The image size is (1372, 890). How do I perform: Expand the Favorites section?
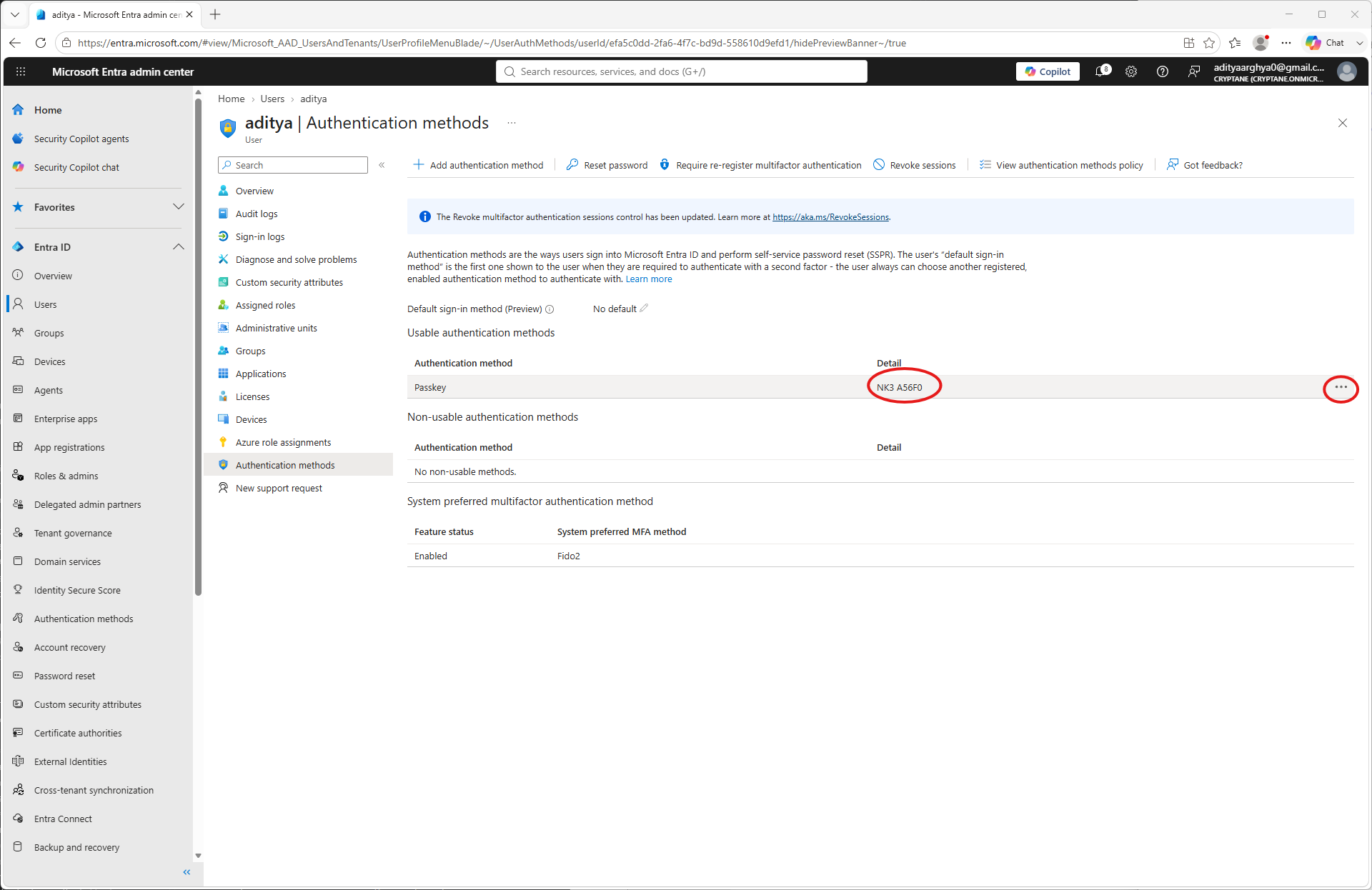coord(179,207)
